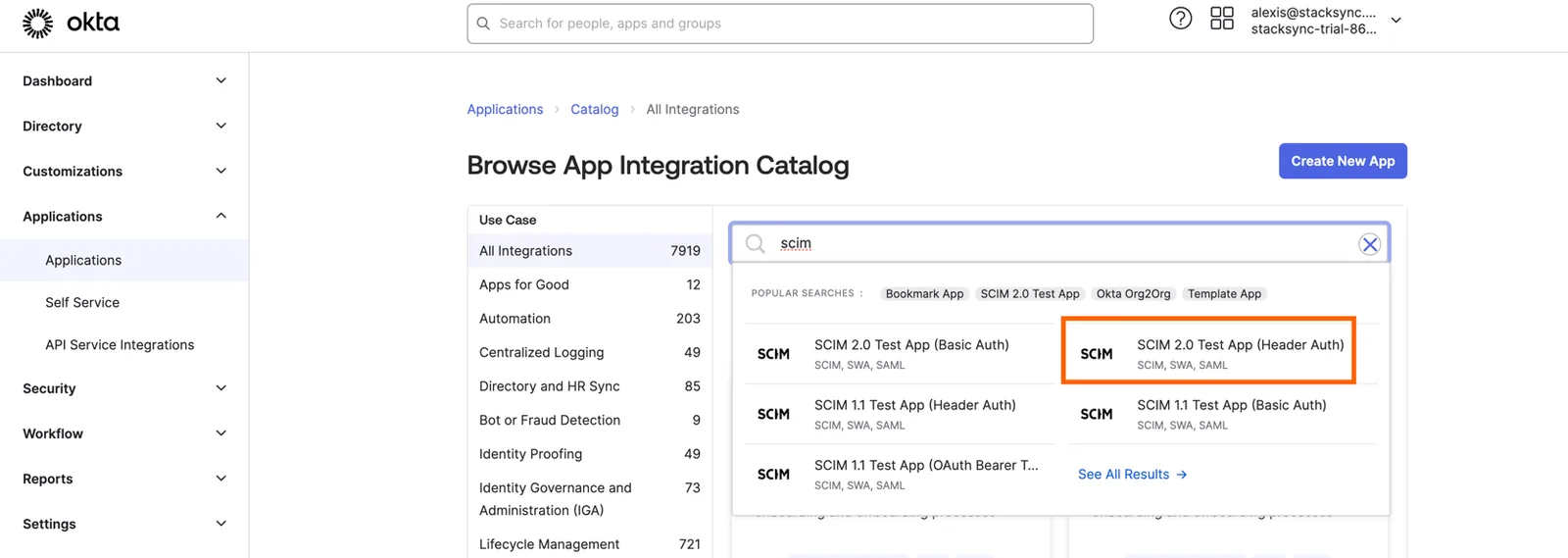The image size is (1568, 558).
Task: Select Directory and HR Sync use case
Action: tap(589, 386)
